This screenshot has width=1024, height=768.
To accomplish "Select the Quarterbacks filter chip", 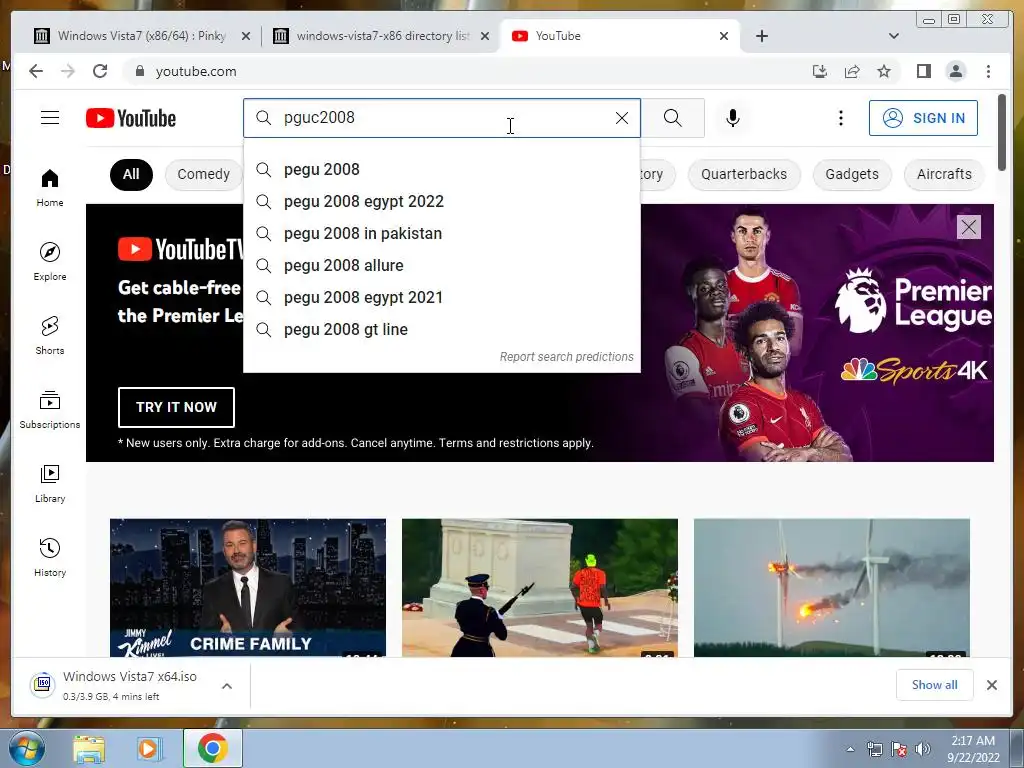I will 744,174.
